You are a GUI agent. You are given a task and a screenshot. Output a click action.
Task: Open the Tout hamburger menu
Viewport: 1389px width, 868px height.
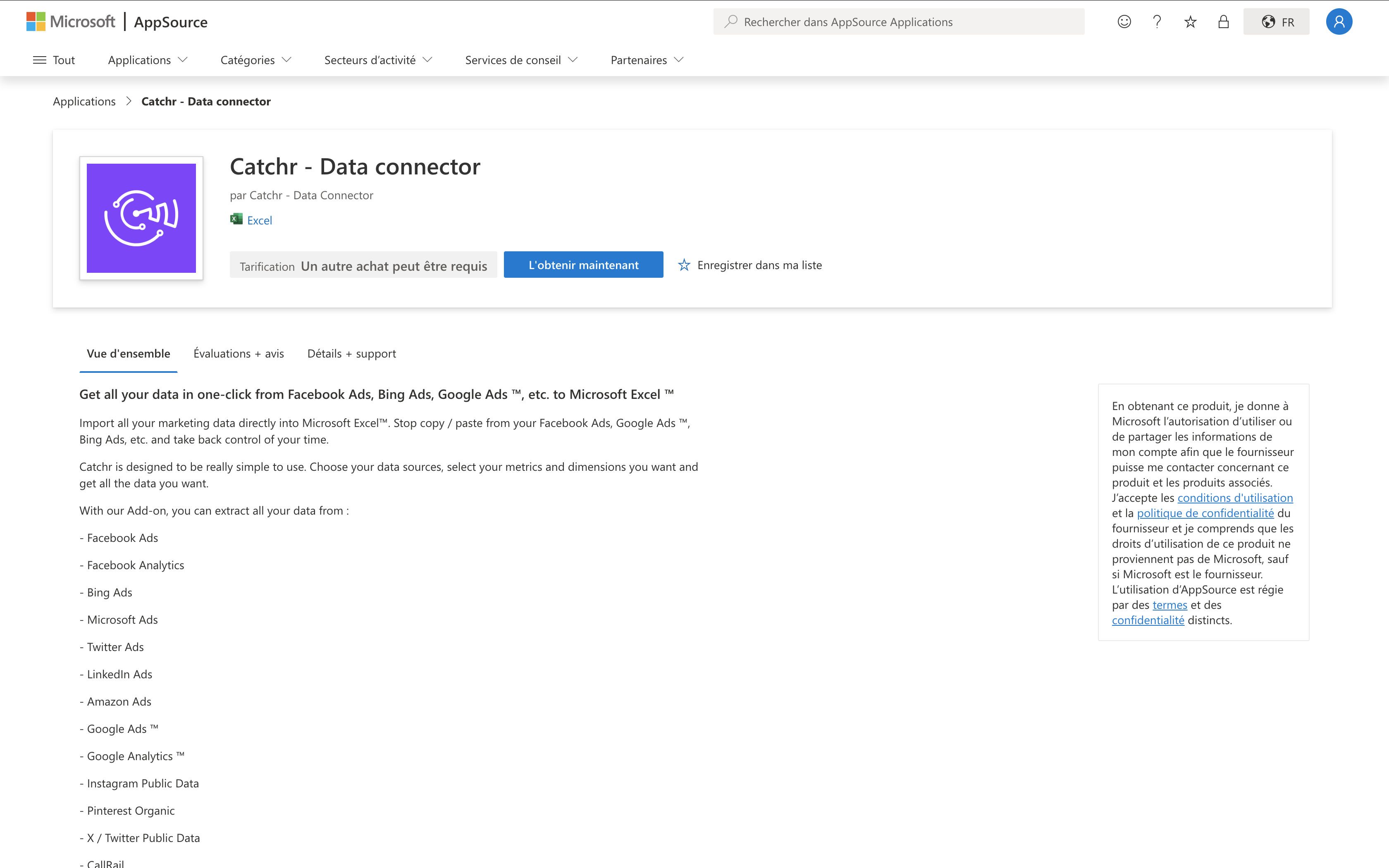point(54,60)
